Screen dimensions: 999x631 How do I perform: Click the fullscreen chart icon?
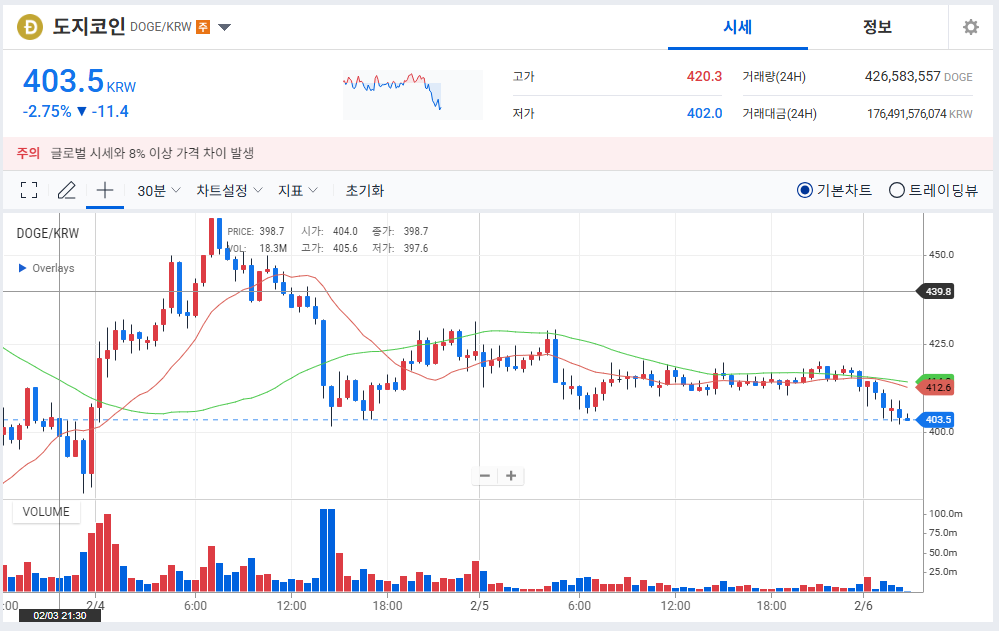coord(28,189)
